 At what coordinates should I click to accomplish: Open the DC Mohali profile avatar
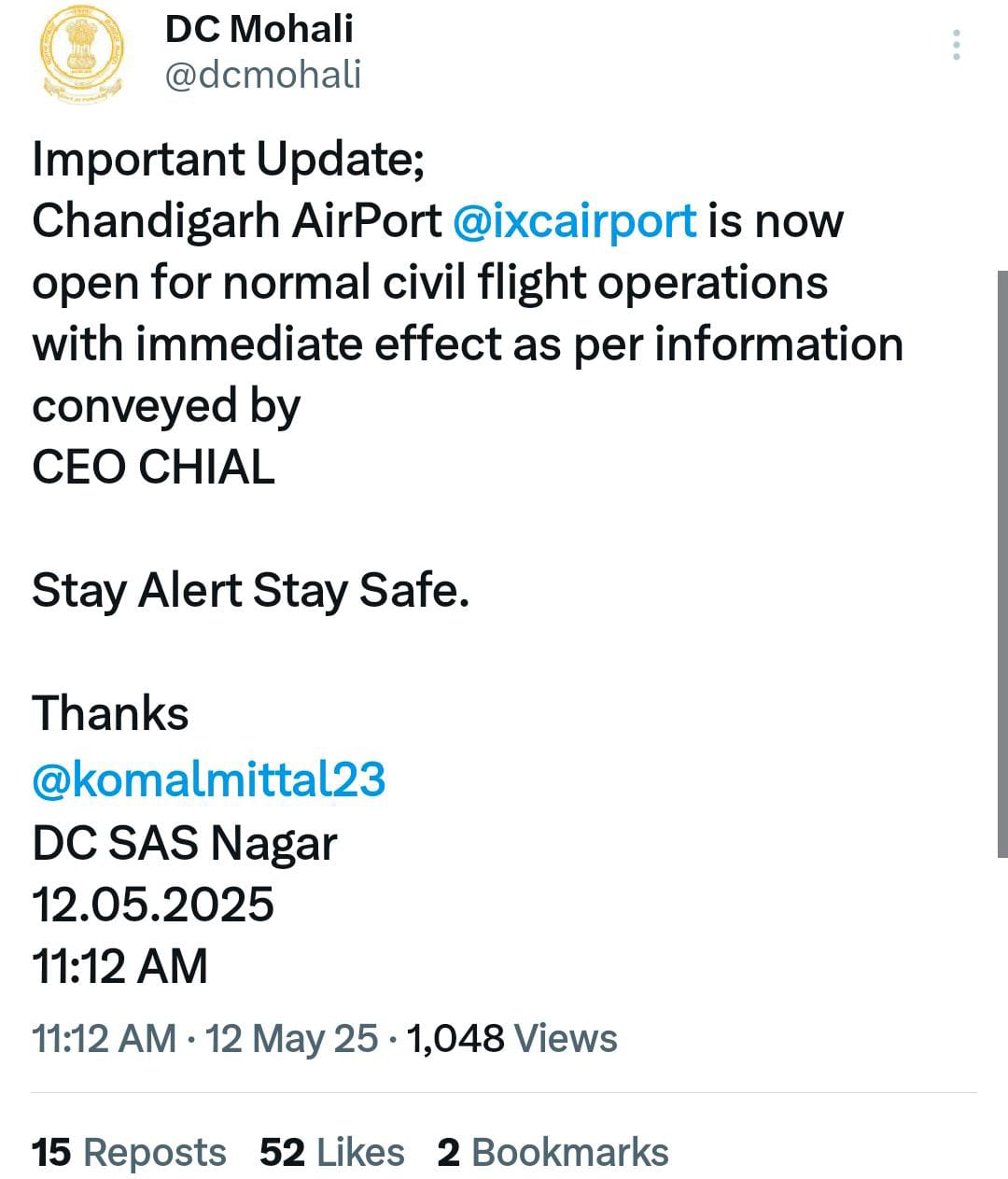(83, 53)
